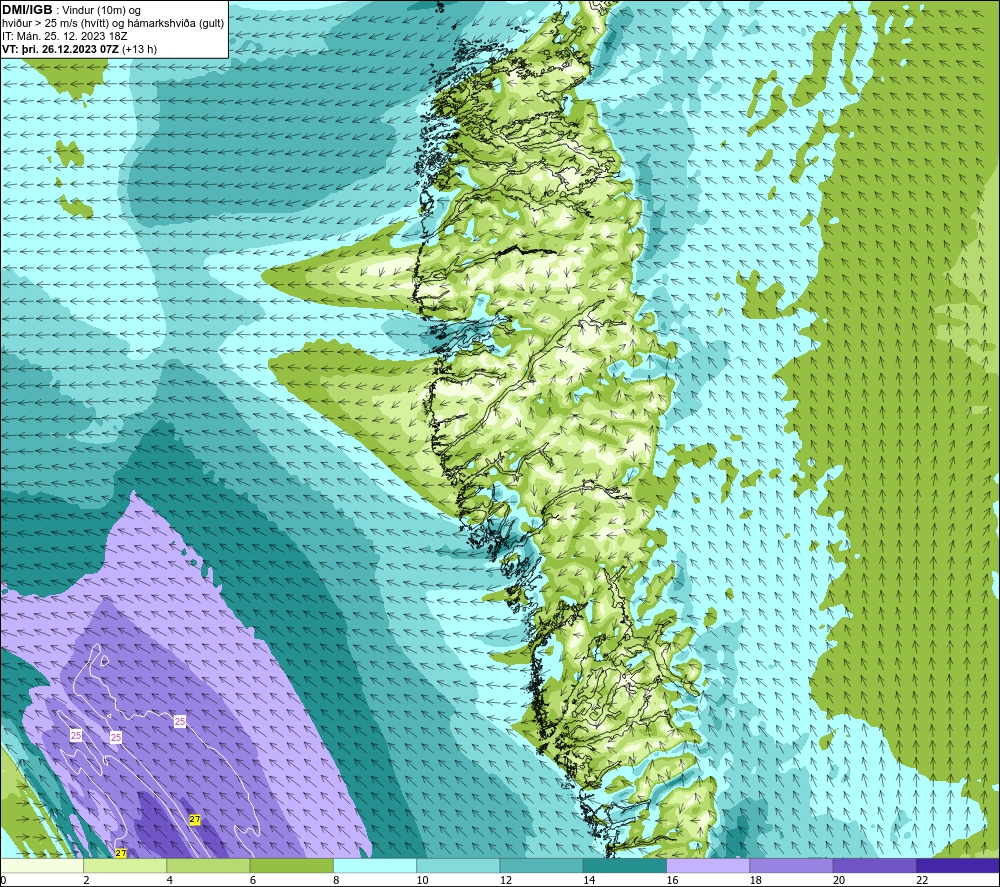Click the legend scale label '2'
1000x887 pixels.
(x=86, y=881)
